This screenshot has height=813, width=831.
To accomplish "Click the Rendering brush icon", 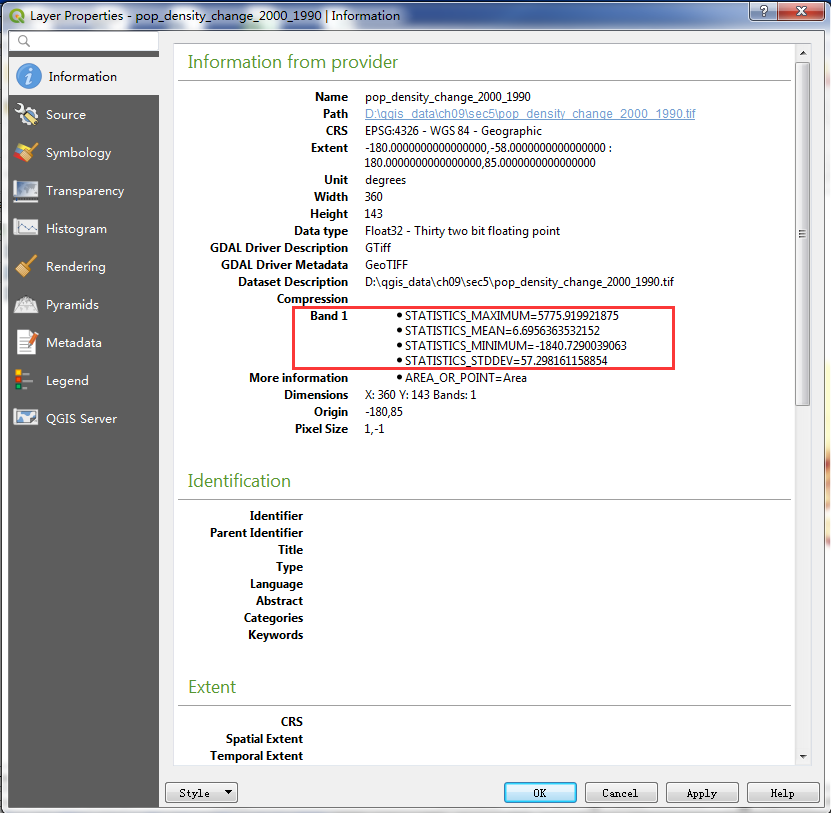I will [26, 267].
